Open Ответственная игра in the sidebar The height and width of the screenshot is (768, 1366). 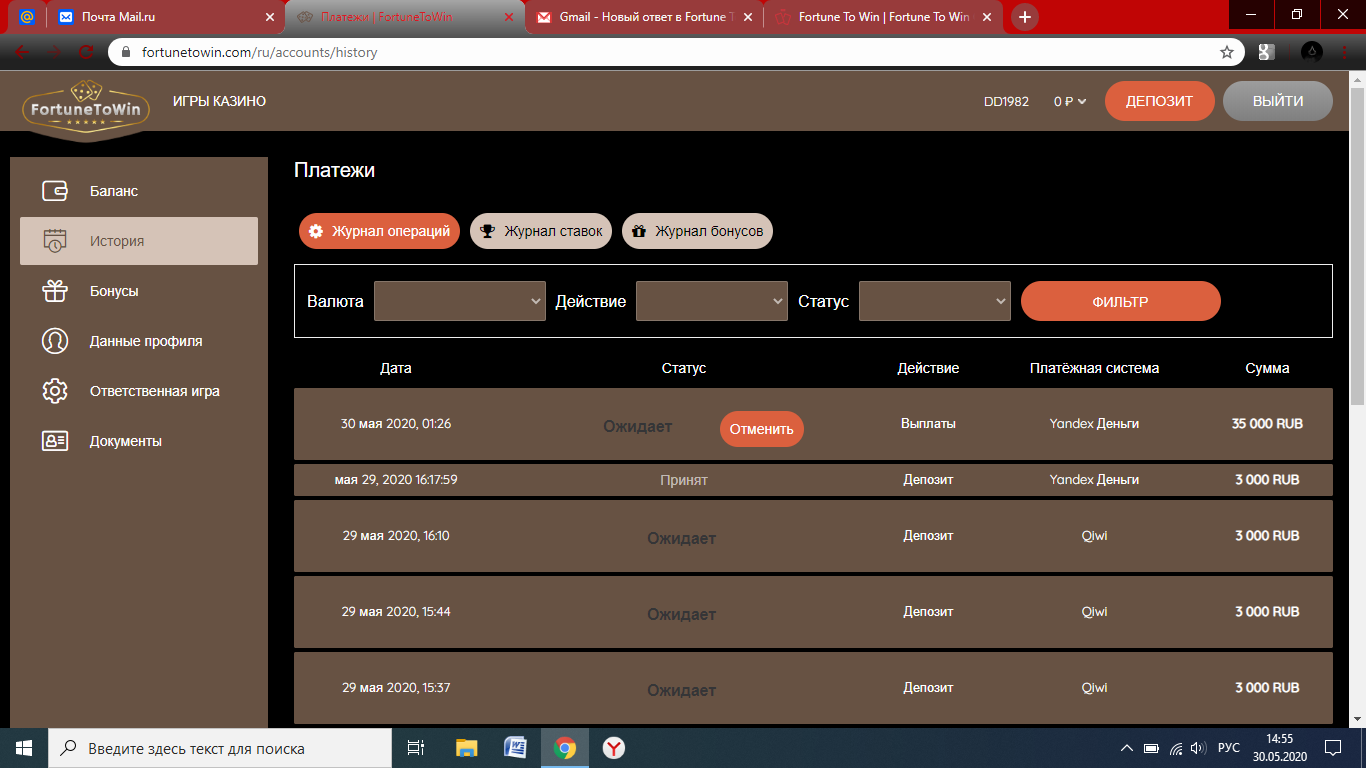(139, 391)
